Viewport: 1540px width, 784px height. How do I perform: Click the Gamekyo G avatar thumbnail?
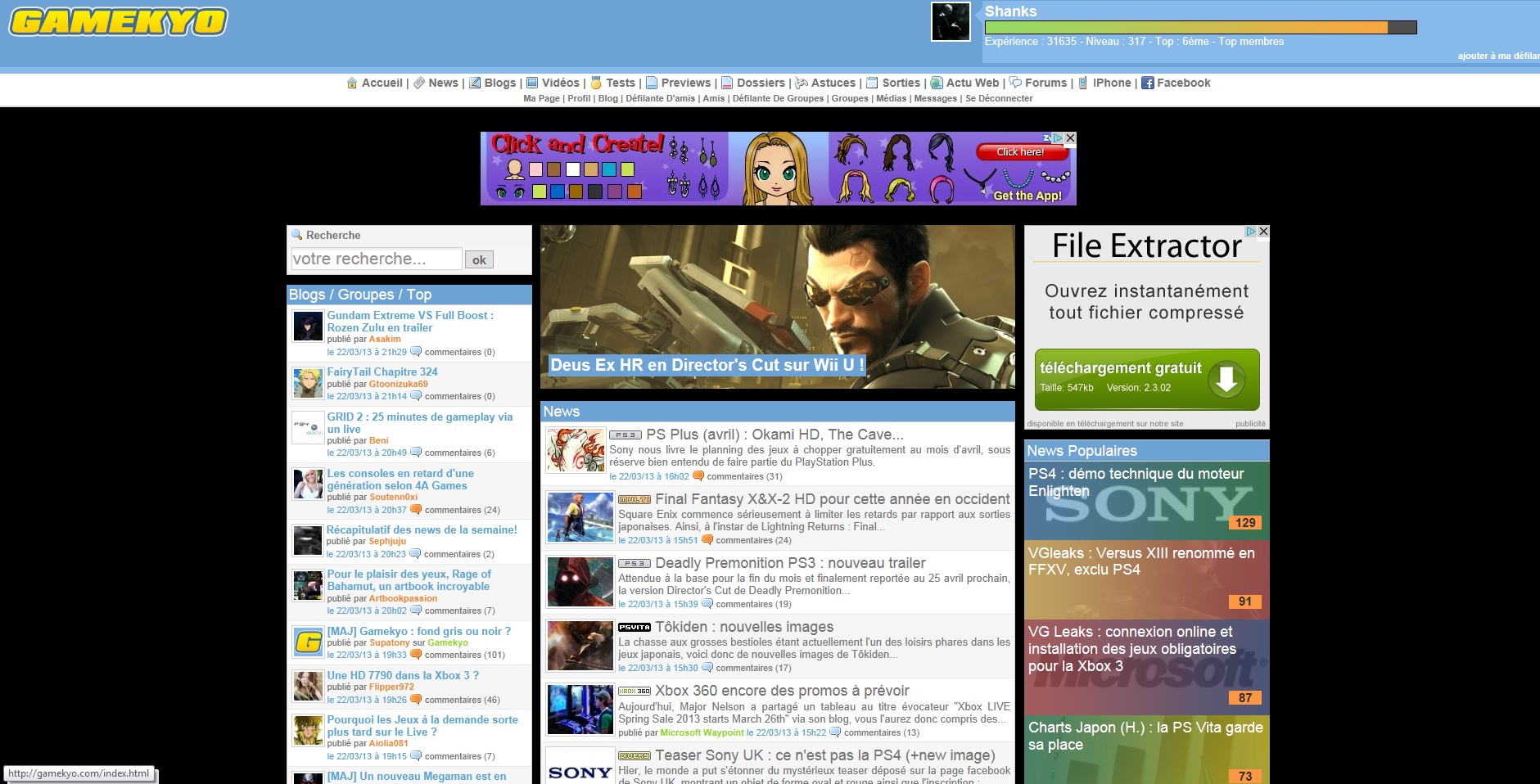tap(309, 642)
